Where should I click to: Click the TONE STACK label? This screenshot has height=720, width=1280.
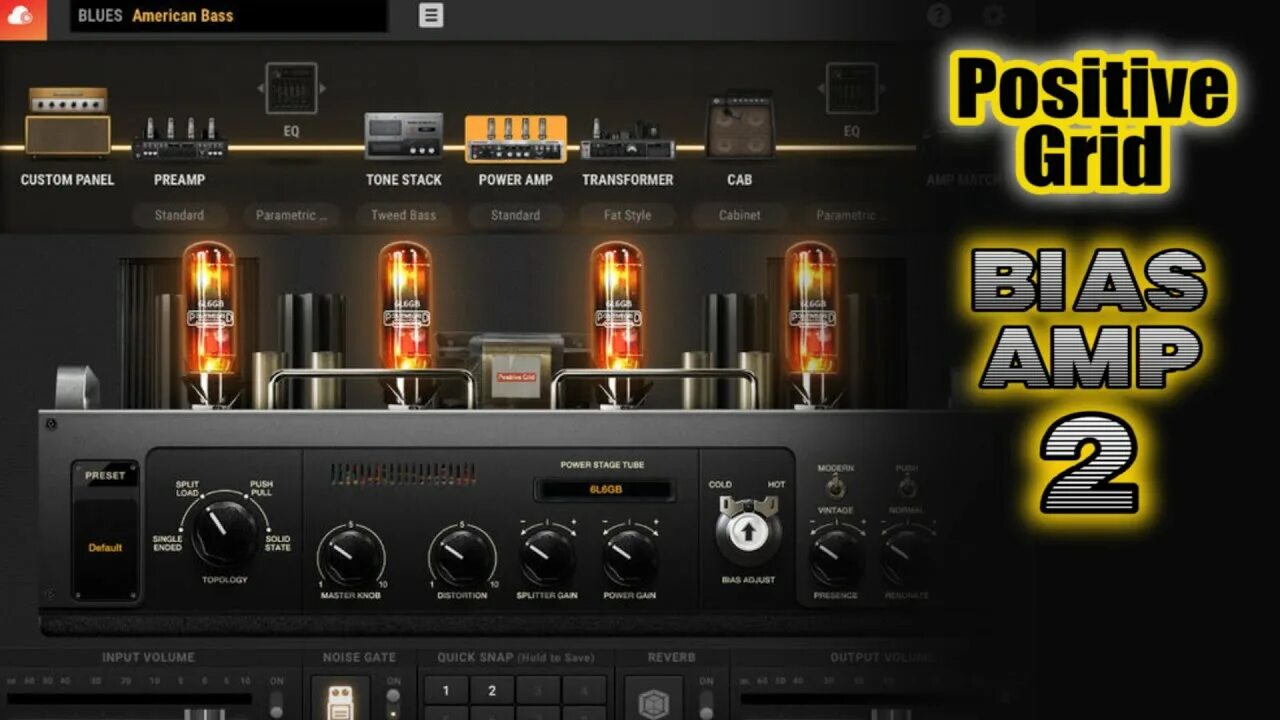404,180
